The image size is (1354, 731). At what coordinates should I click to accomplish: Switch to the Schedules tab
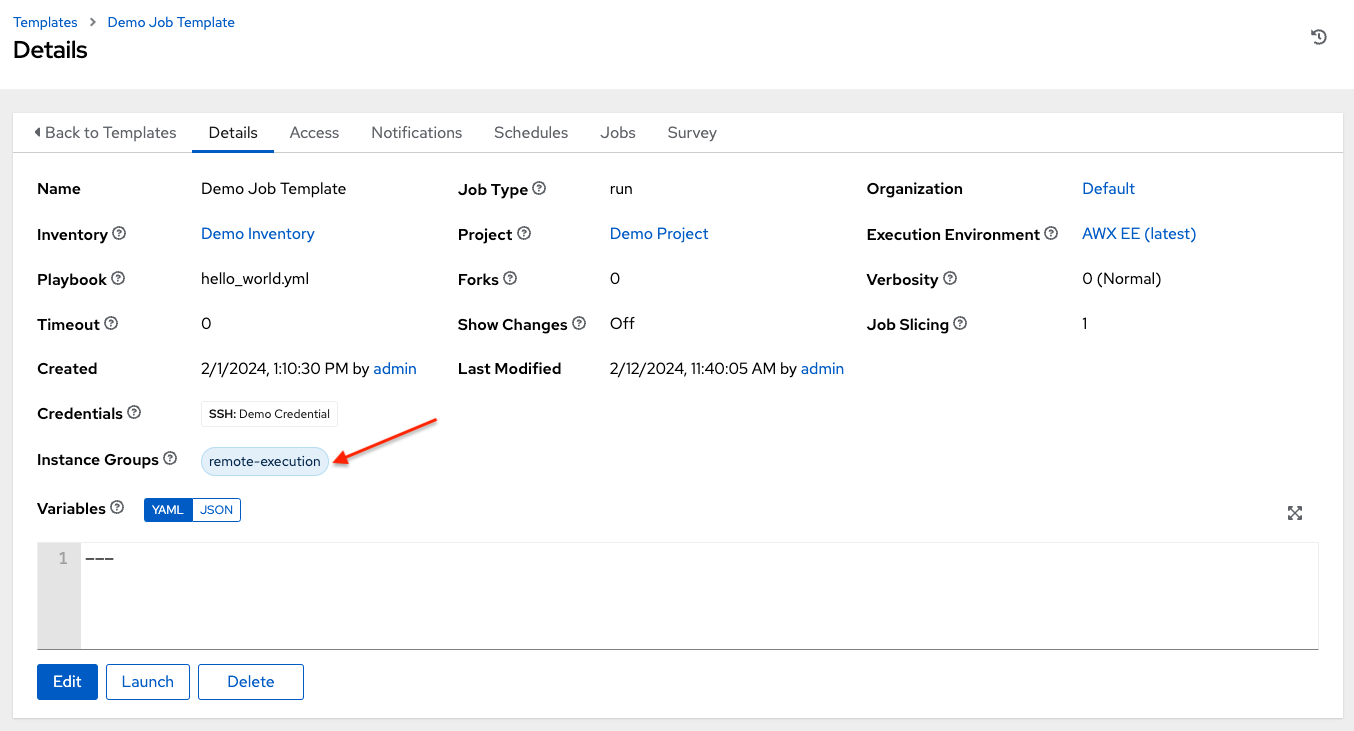tap(531, 132)
